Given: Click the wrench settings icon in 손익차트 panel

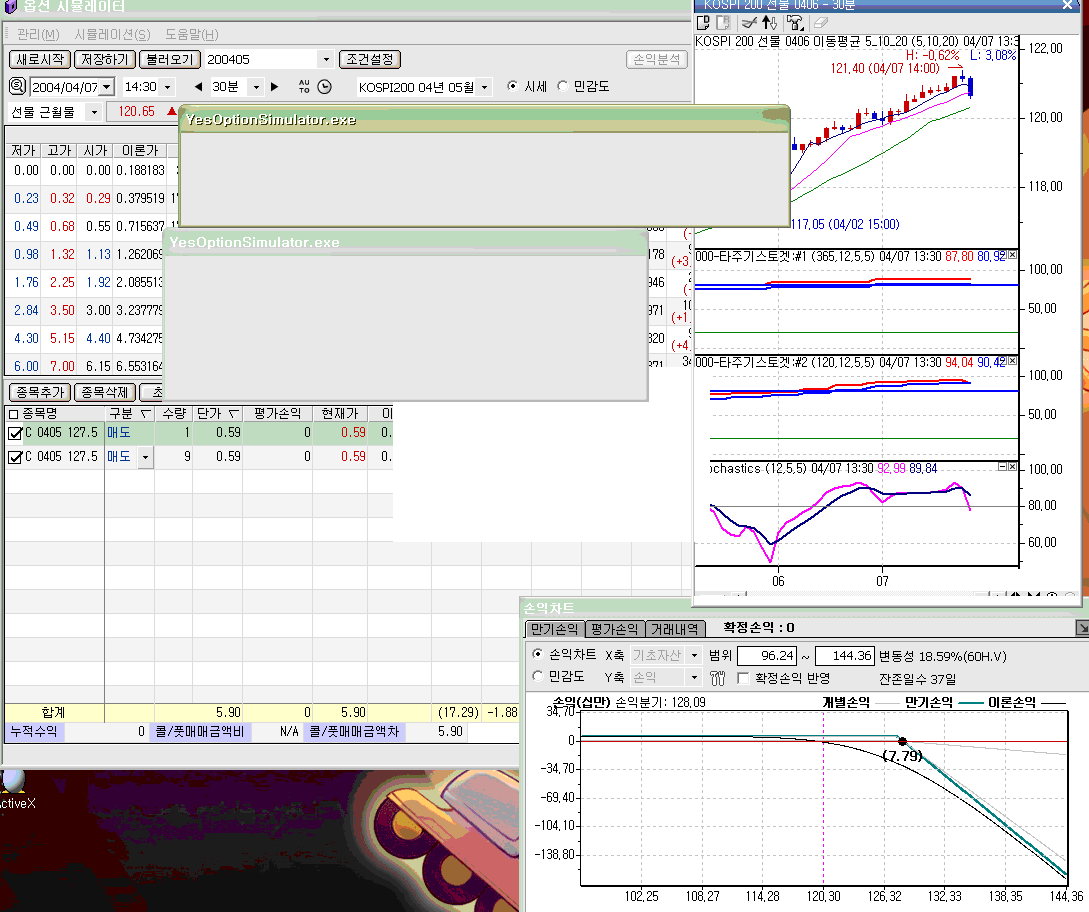Looking at the screenshot, I should tap(717, 678).
